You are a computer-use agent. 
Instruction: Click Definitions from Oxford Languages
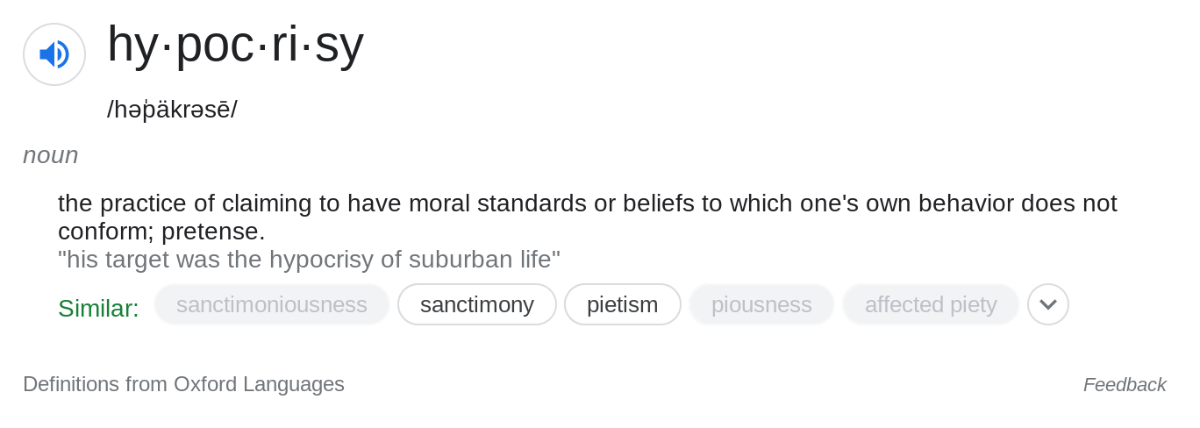click(184, 384)
